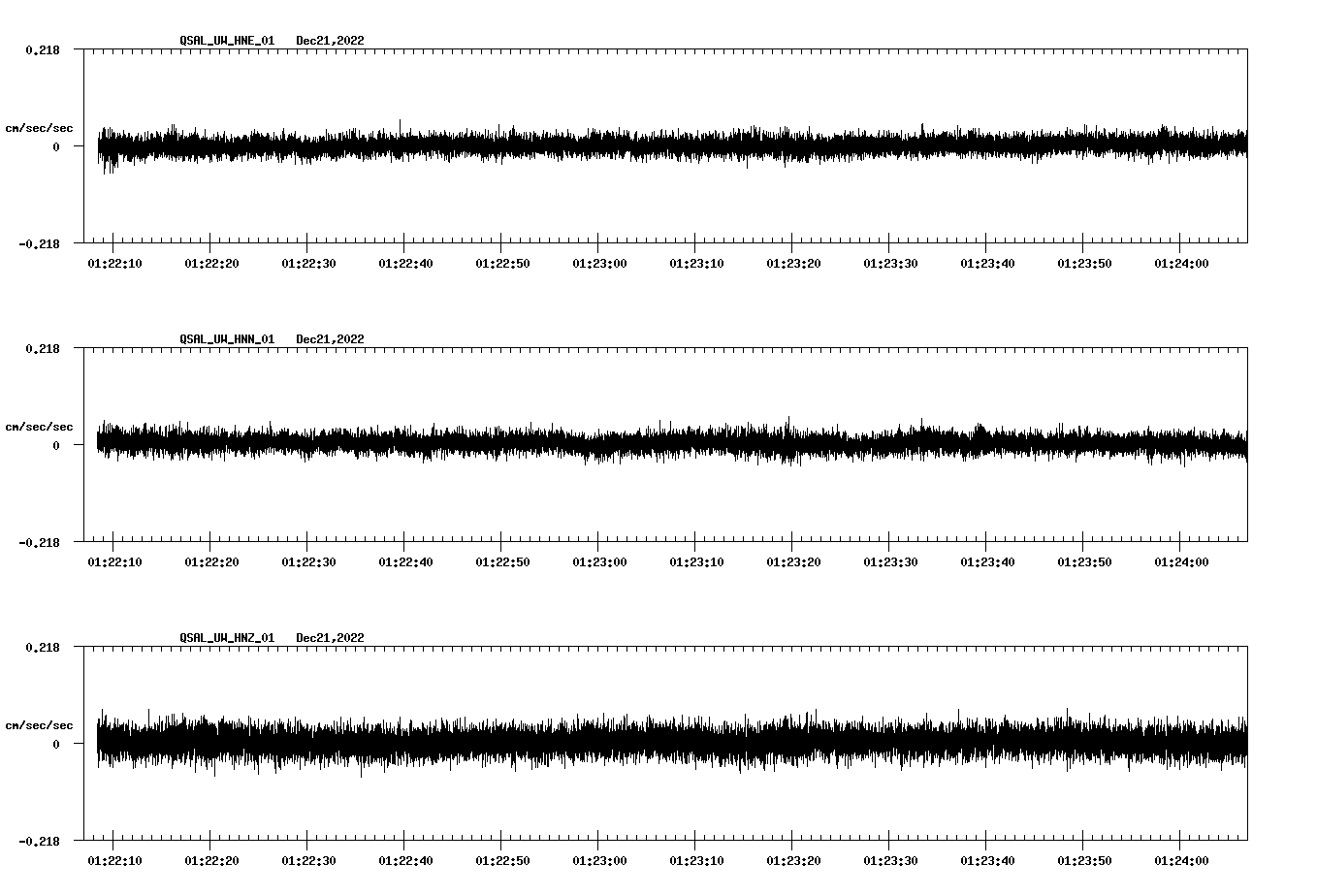Click the zero baseline label on HNZ axis
Image resolution: width=1317 pixels, height=896 pixels.
tap(56, 744)
